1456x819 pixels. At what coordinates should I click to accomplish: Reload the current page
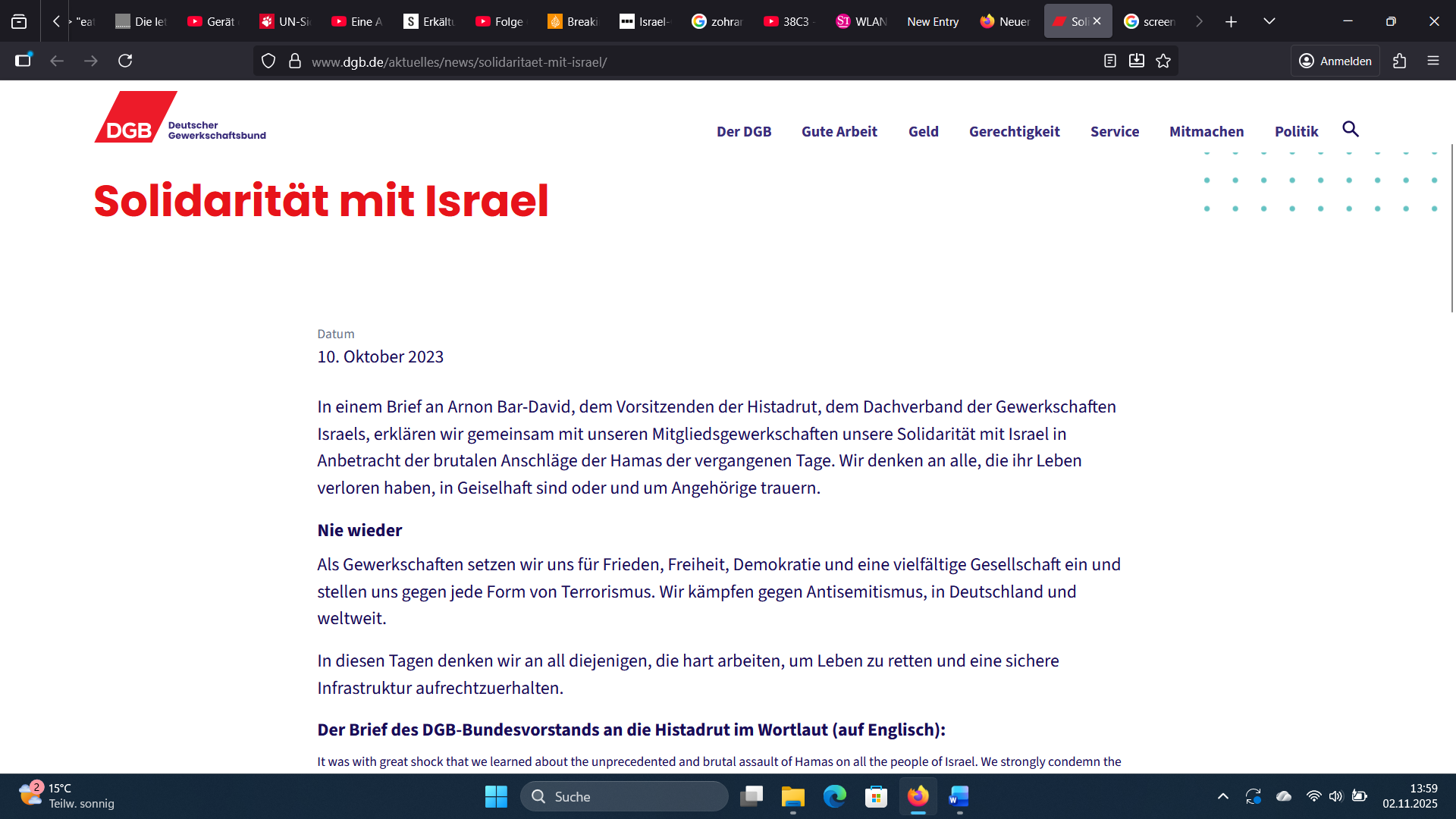tap(125, 61)
